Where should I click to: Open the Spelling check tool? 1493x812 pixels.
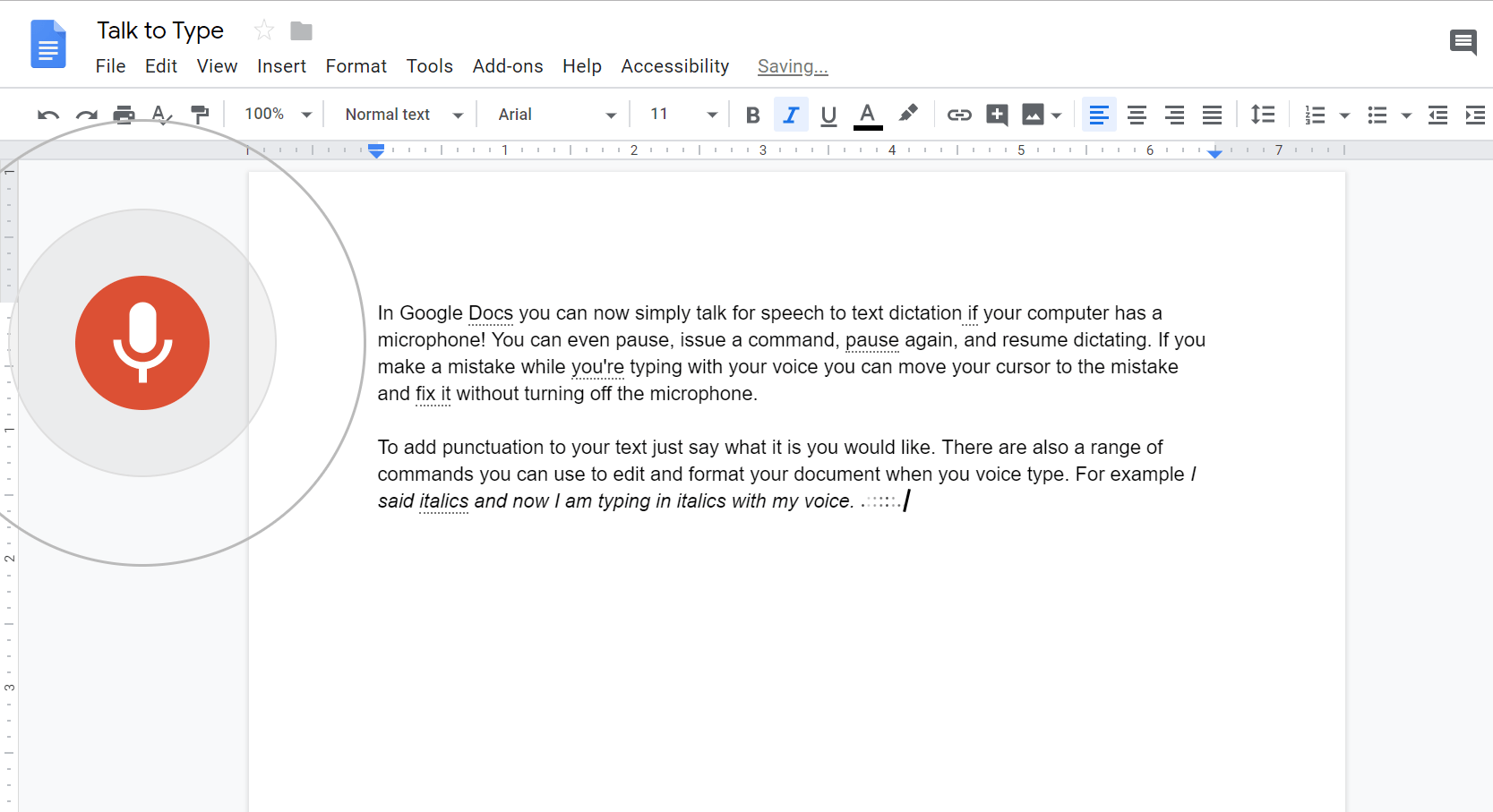pos(161,115)
